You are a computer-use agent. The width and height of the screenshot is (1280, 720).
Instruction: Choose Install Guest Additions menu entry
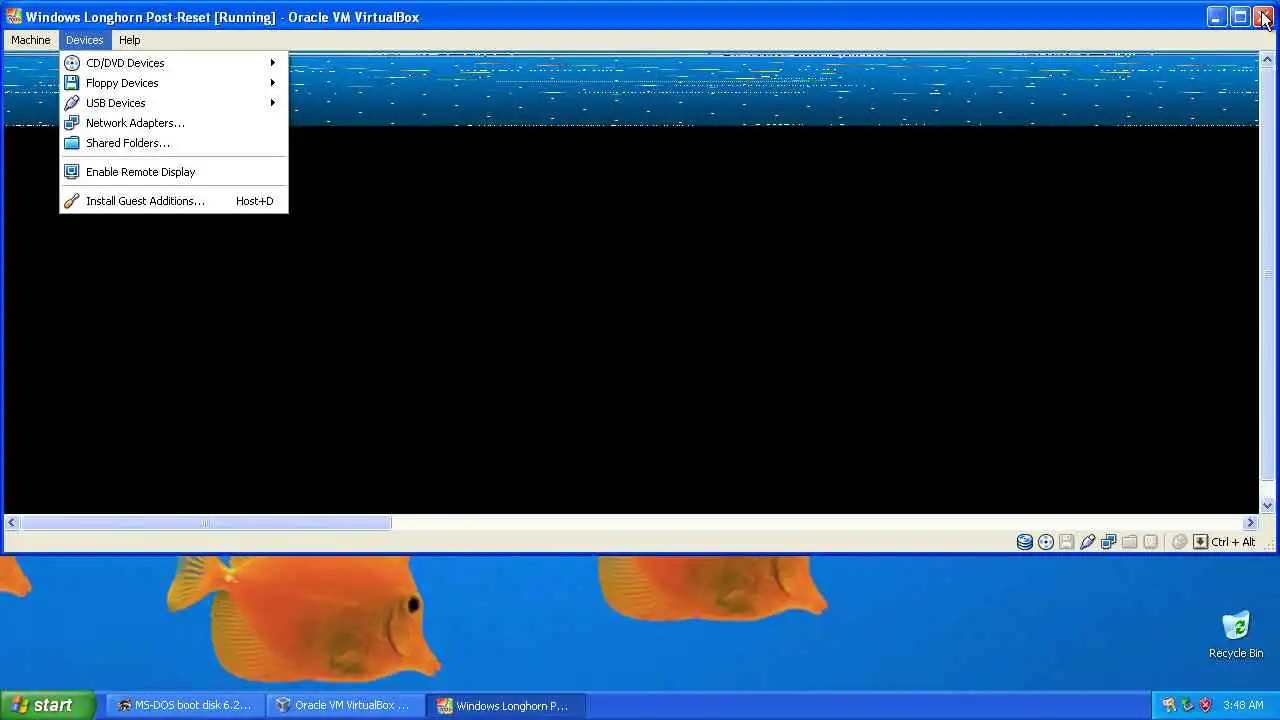point(173,201)
